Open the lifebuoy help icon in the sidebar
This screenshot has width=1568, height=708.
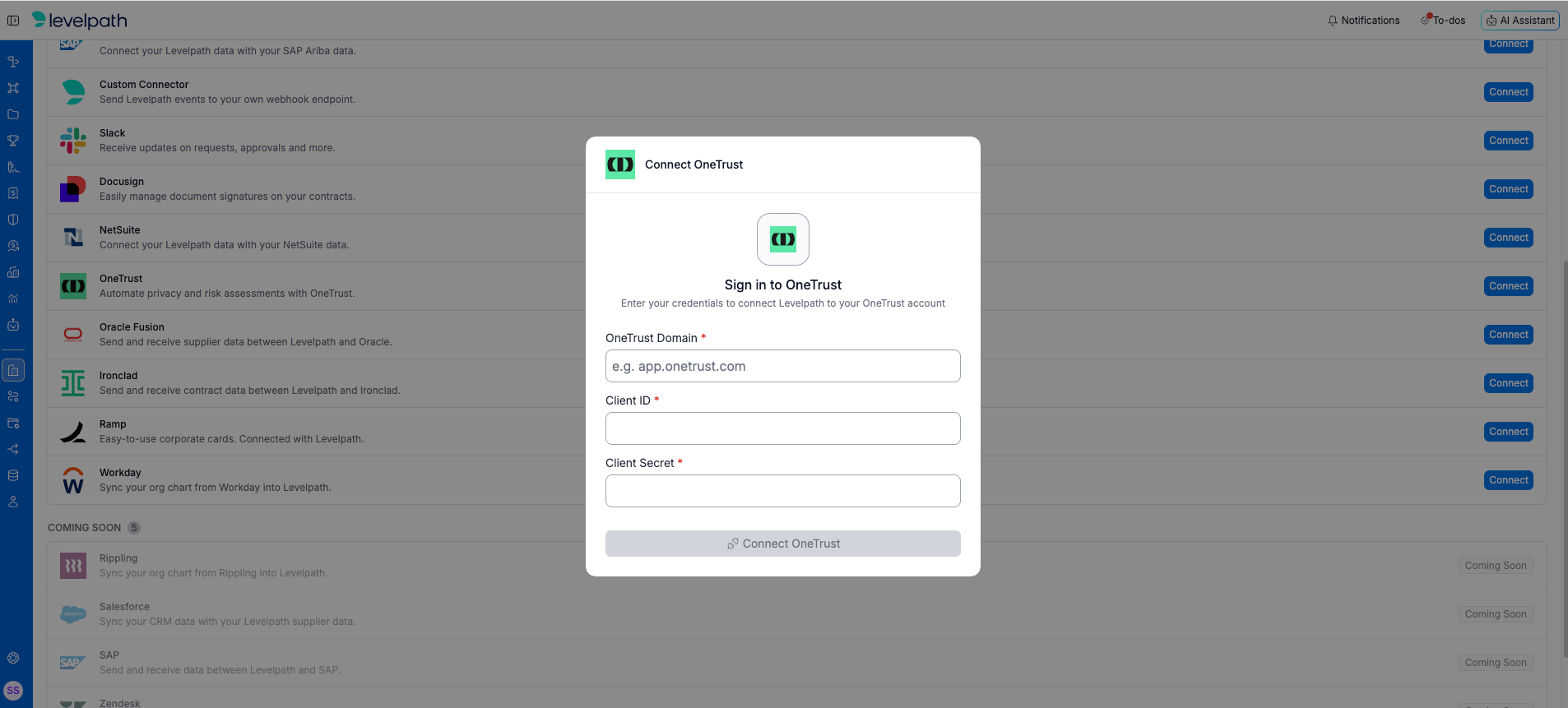coord(13,658)
